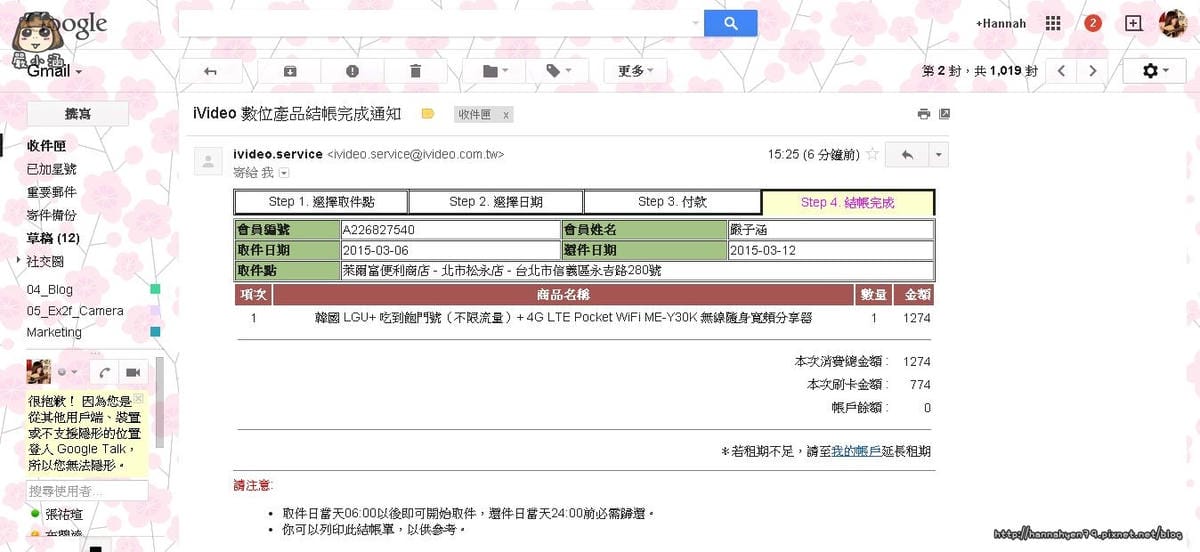This screenshot has width=1200, height=552.
Task: Open the 04_Blog label
Action: (50, 290)
